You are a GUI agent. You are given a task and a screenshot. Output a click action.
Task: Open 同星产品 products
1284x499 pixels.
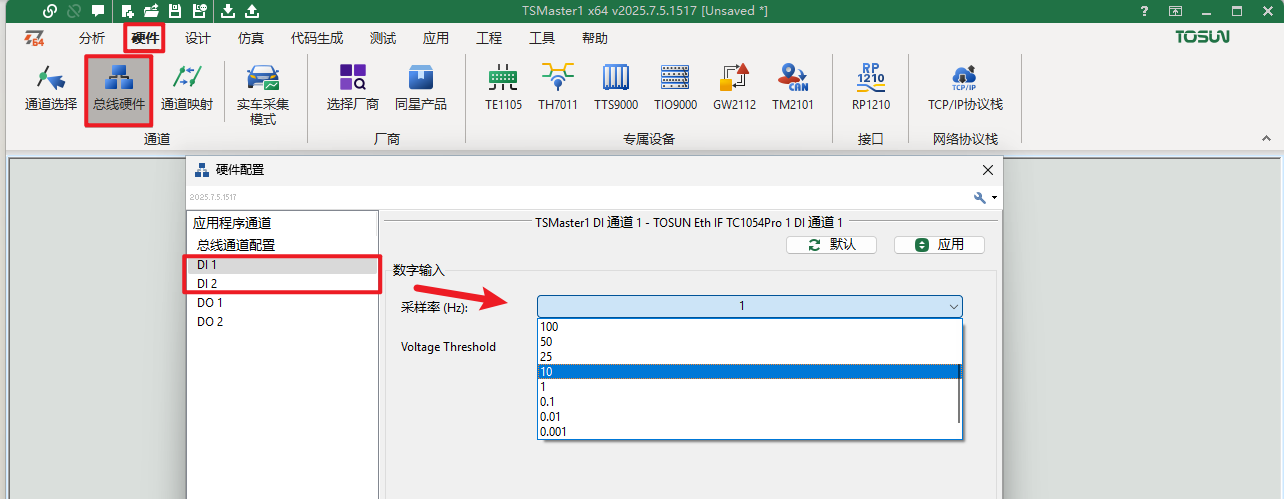(x=421, y=88)
